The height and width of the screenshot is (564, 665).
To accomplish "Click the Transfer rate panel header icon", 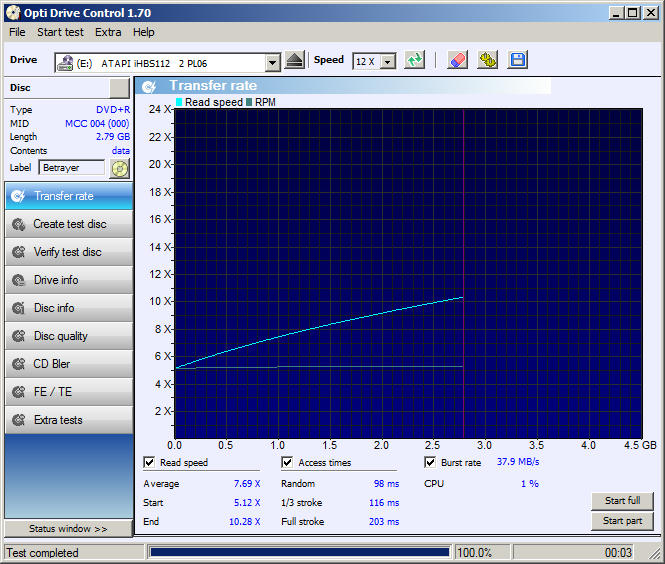I will (x=149, y=87).
